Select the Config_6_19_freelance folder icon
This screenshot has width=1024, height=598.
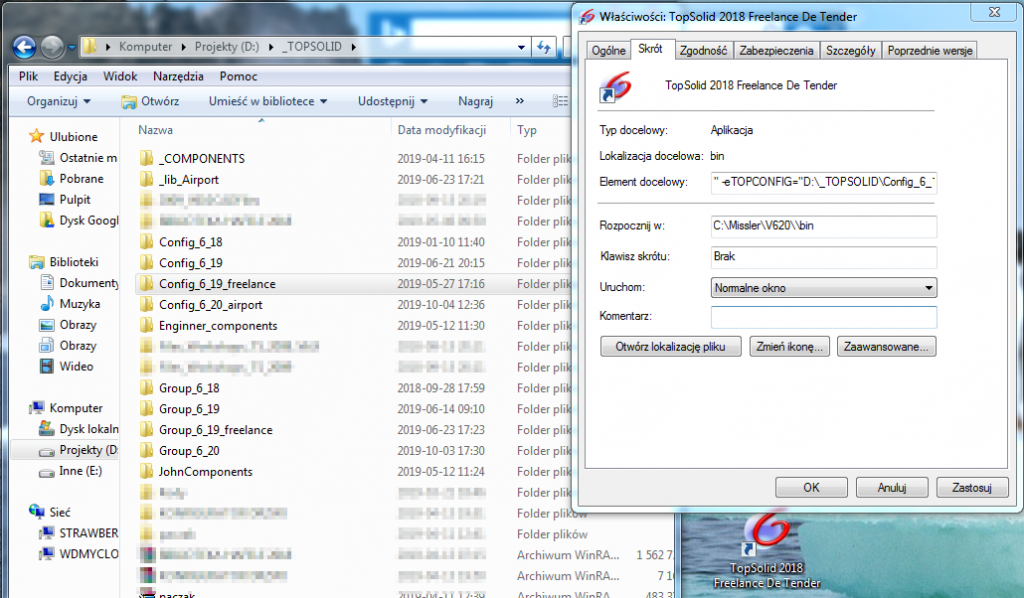146,283
